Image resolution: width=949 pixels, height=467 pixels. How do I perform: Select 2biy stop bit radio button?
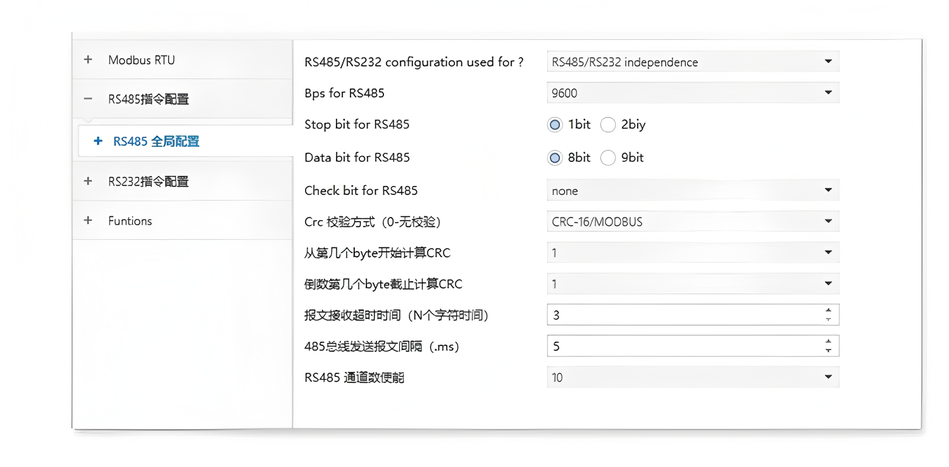tap(608, 125)
